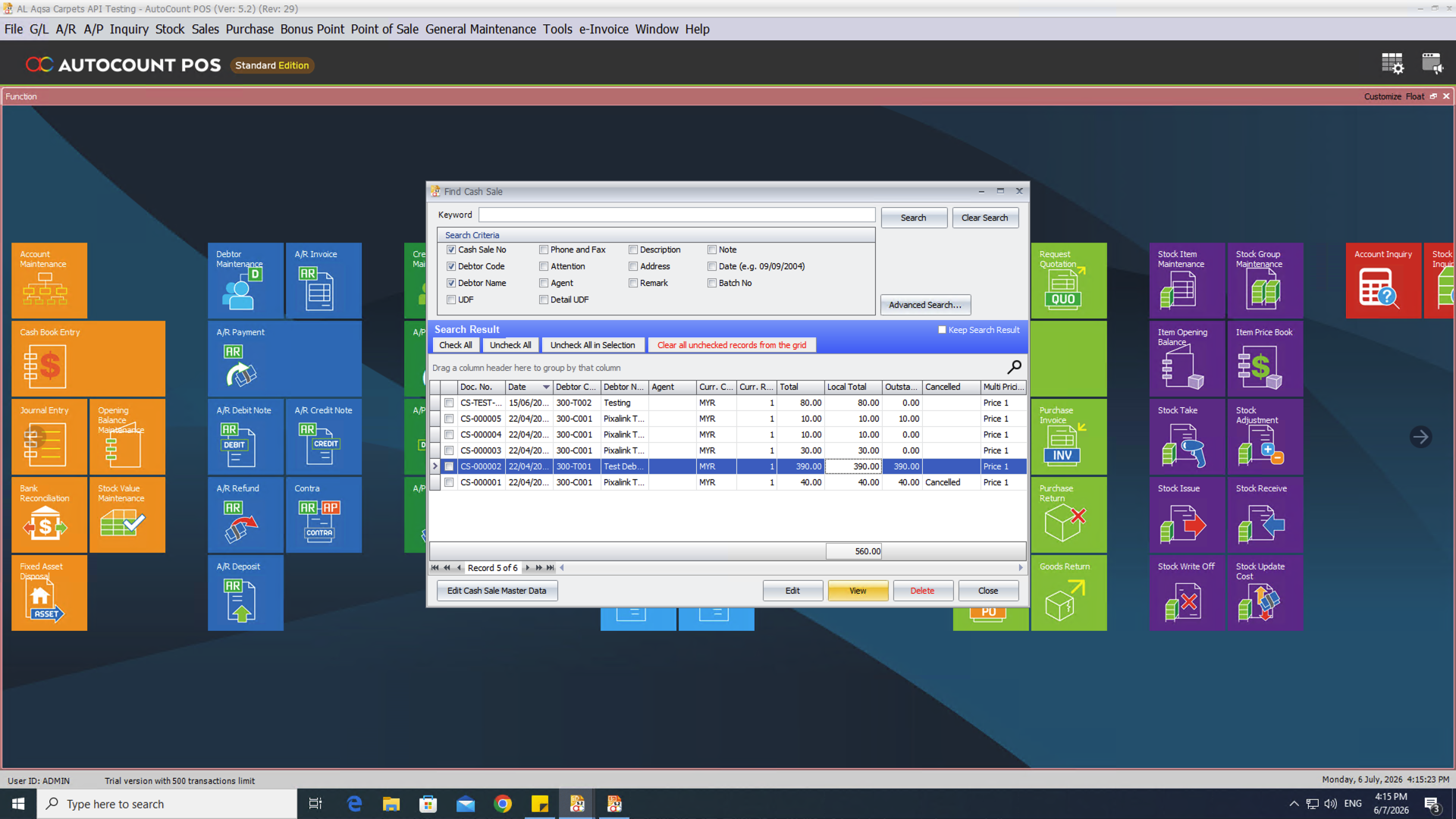
Task: Click the magnifier icon above the result grid
Action: click(x=1014, y=367)
